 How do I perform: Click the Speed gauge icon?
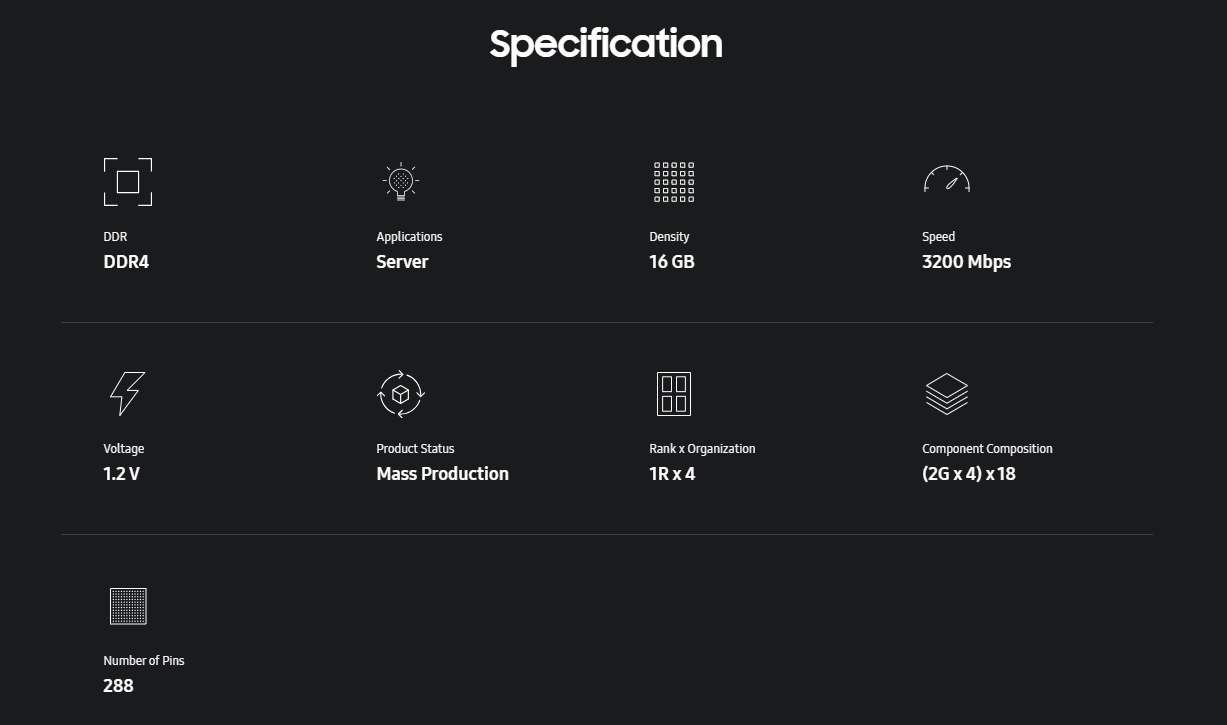pos(947,179)
